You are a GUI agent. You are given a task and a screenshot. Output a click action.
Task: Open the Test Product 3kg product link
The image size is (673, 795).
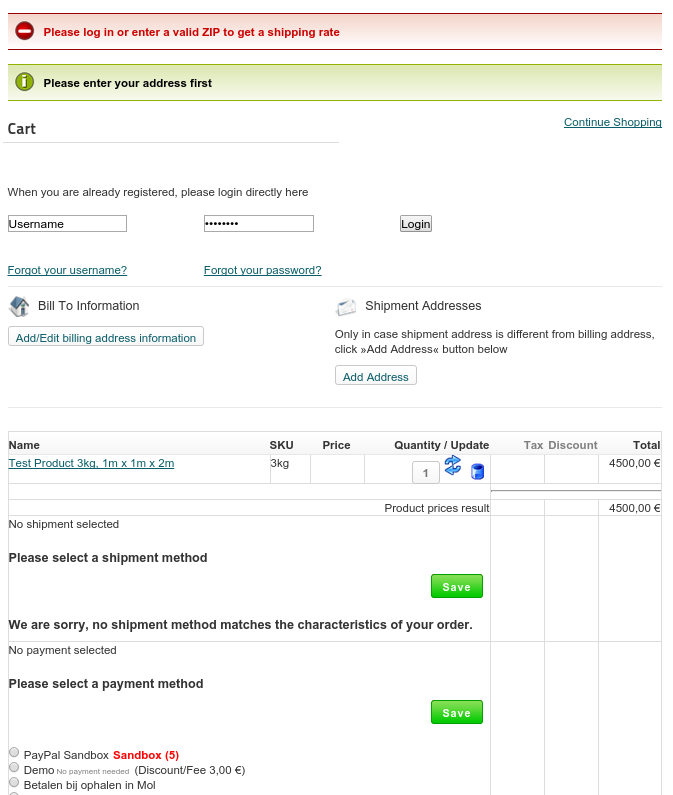91,463
